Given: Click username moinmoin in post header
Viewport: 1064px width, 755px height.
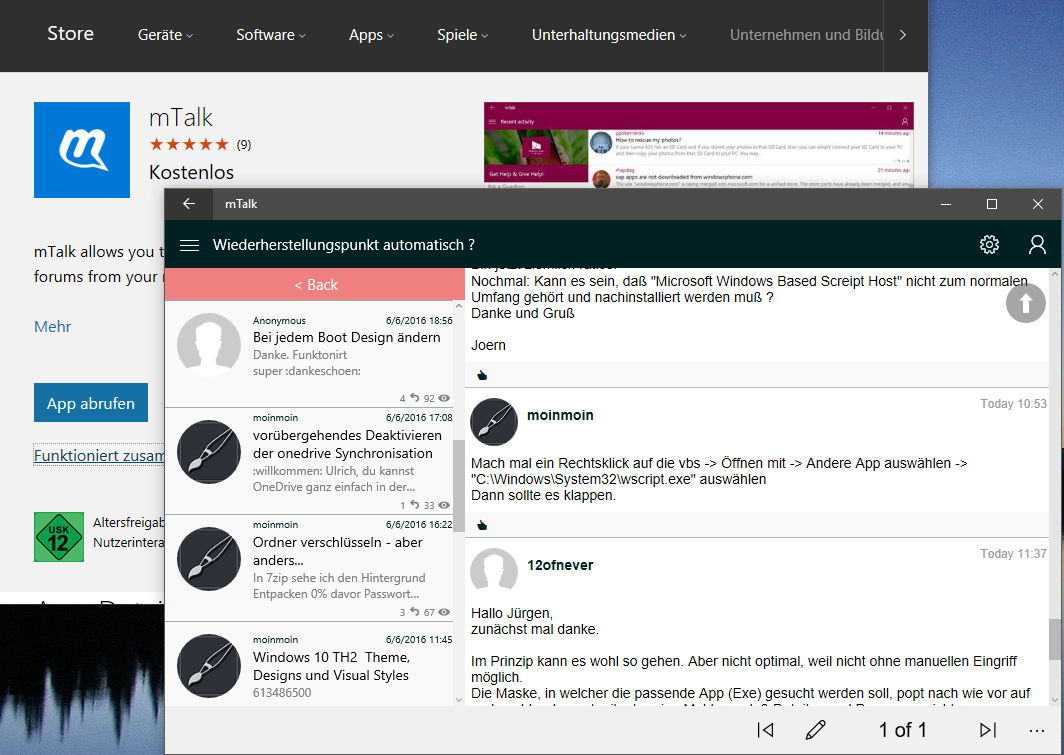Looking at the screenshot, I should (x=560, y=415).
